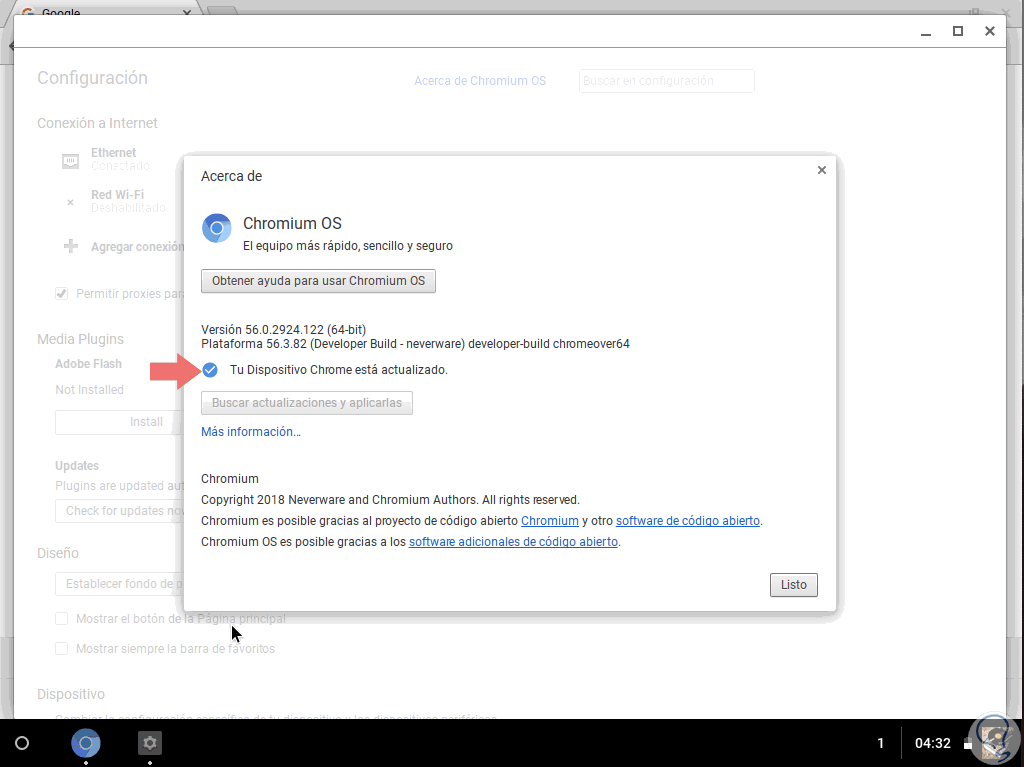Toggle Mostrar siempre la barra de favoritos
Viewport: 1024px width, 767px height.
tap(61, 649)
